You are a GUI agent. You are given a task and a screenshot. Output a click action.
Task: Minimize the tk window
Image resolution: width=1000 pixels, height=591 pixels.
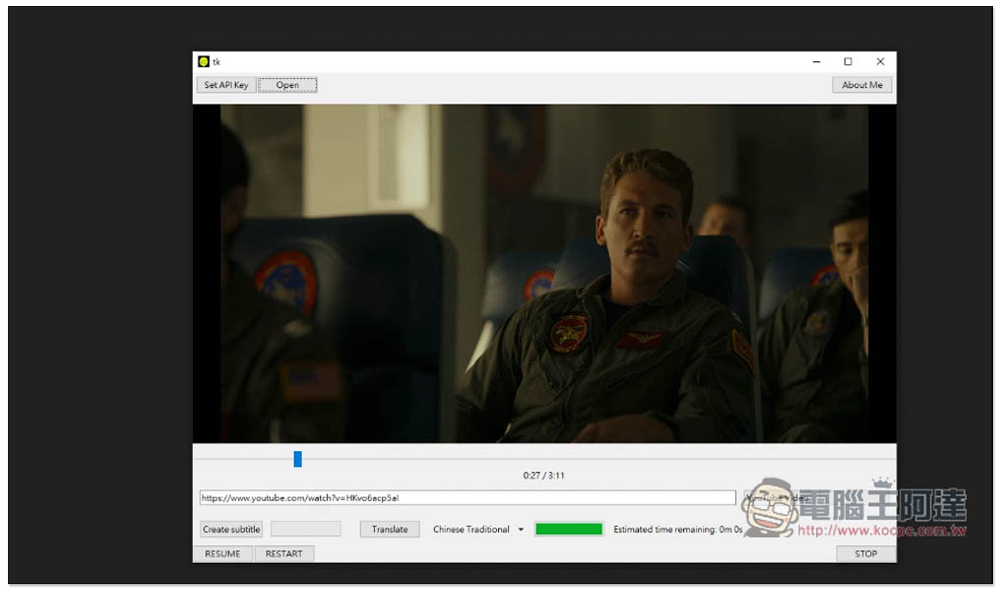click(x=815, y=62)
